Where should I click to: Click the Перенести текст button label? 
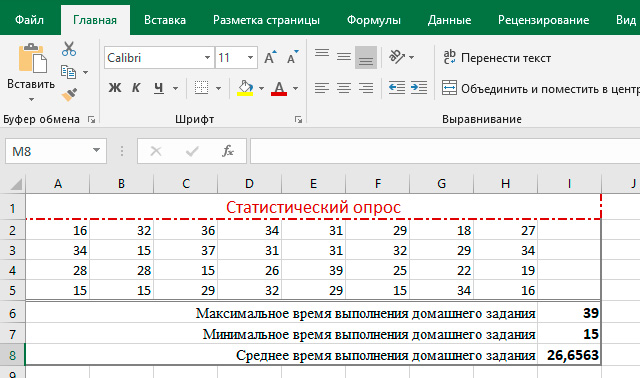pos(506,58)
